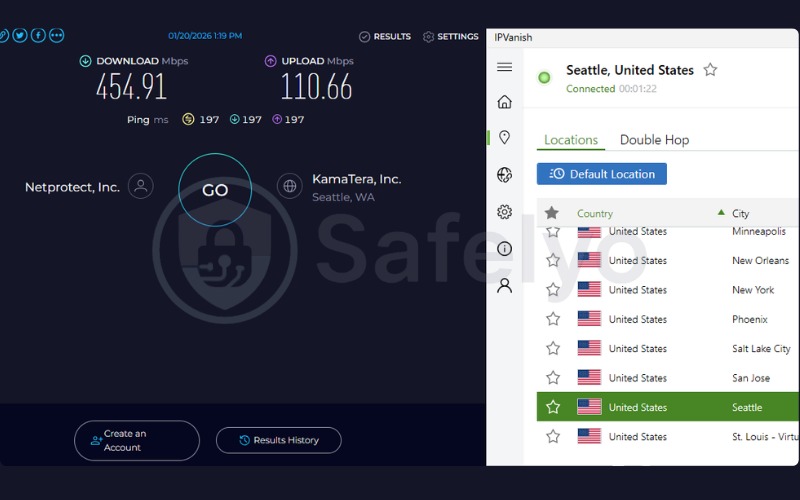The width and height of the screenshot is (800, 500).
Task: Open the globe shield icon in IPVanish sidebar
Action: point(504,174)
